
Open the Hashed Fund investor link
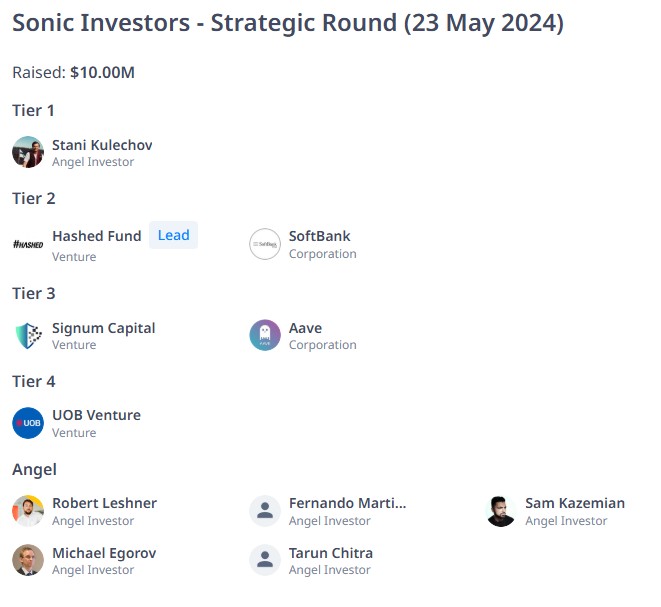(x=97, y=236)
